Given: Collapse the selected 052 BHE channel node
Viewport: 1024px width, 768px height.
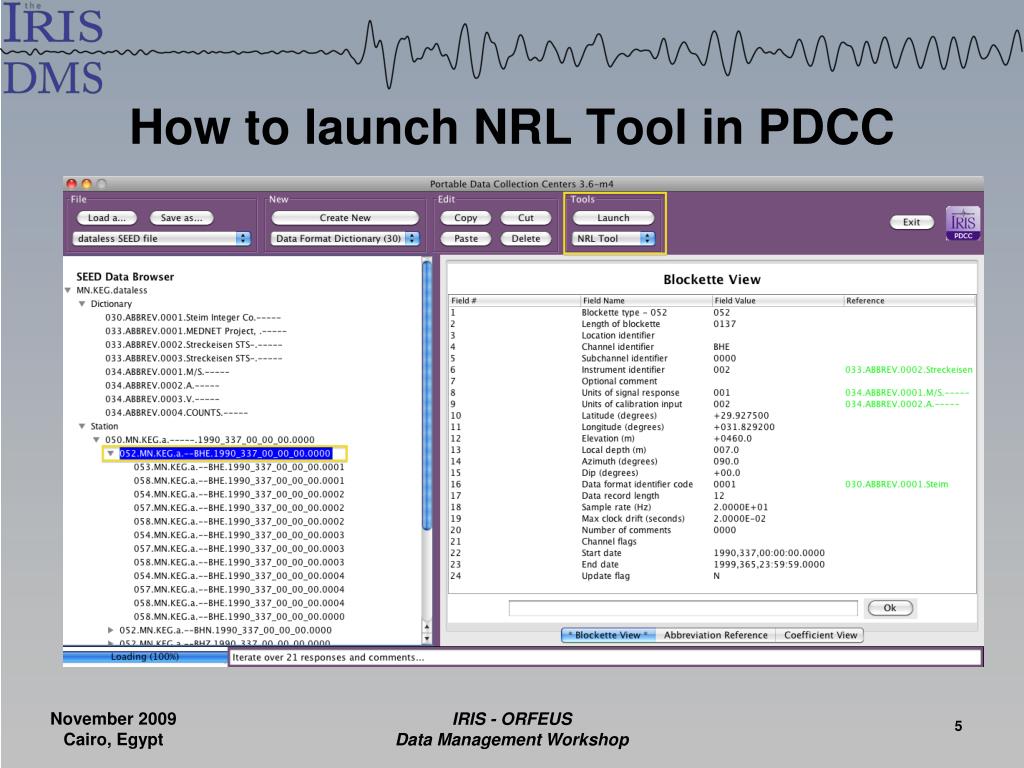Looking at the screenshot, I should click(x=111, y=453).
